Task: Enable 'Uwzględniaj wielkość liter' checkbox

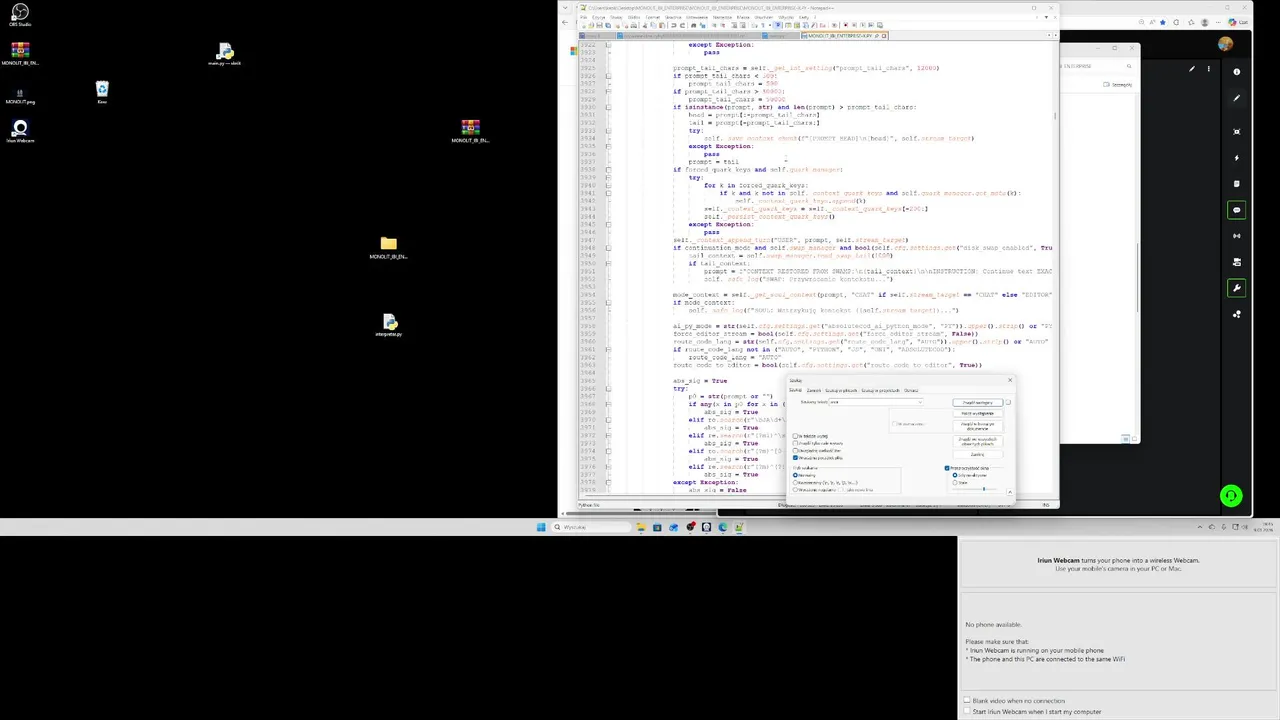Action: (x=795, y=451)
